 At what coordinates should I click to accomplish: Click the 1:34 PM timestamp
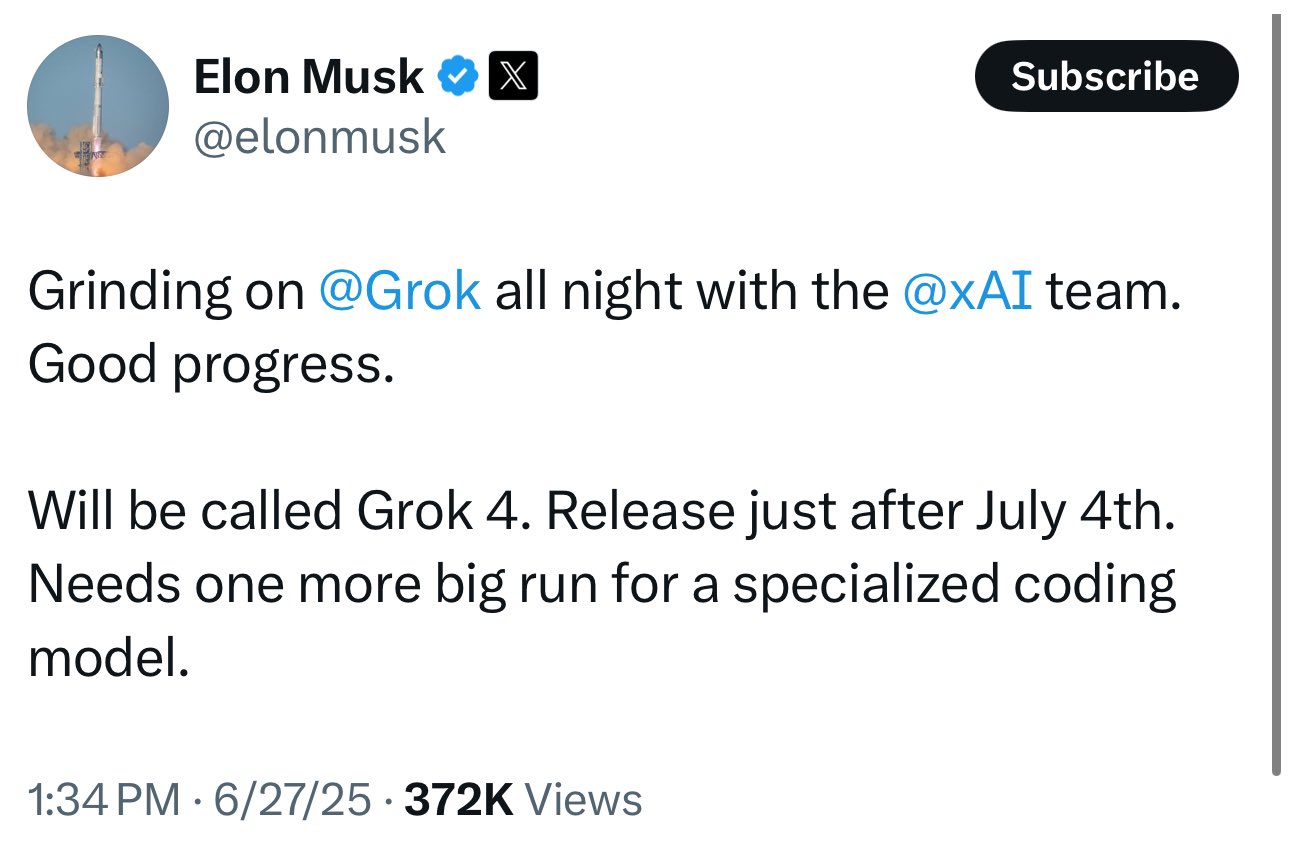[x=106, y=800]
